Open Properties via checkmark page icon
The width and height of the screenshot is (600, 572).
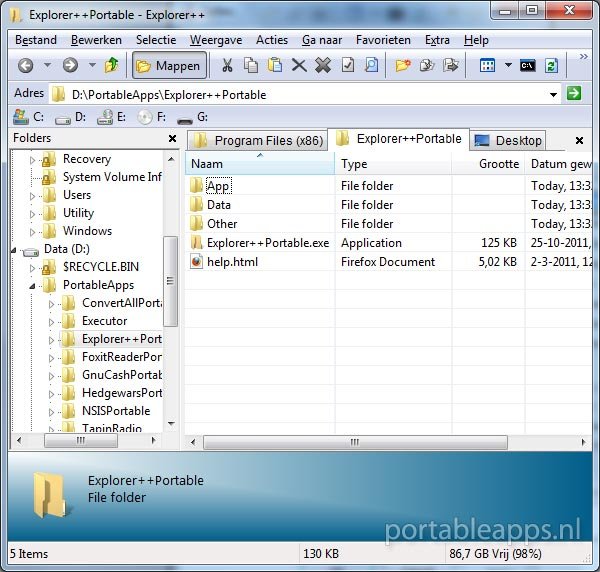[x=347, y=65]
